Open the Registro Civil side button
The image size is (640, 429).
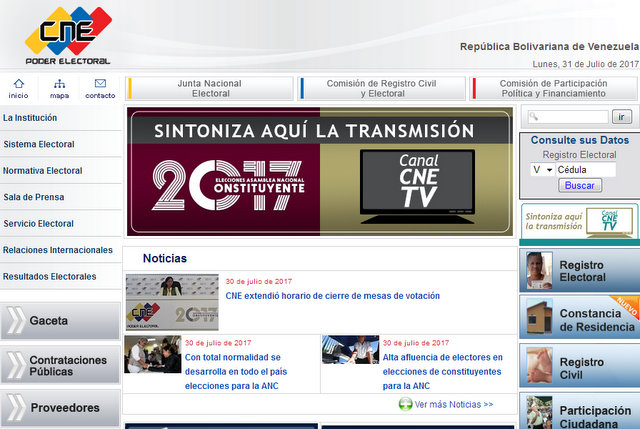580,365
